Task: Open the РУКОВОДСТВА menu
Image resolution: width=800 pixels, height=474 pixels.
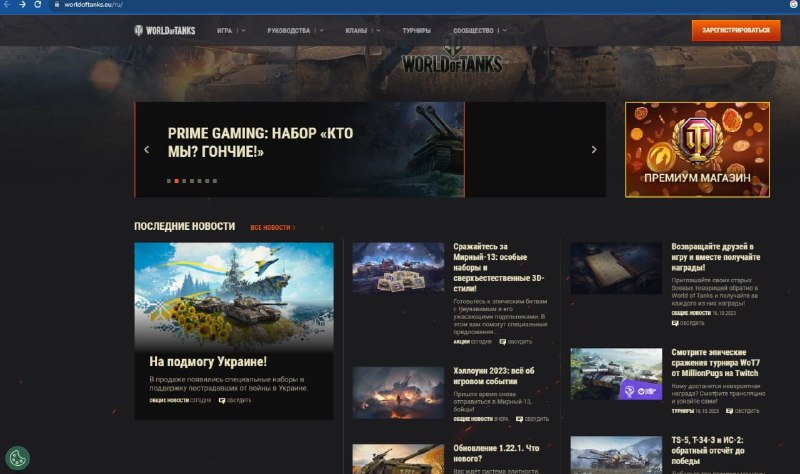Action: (x=288, y=31)
